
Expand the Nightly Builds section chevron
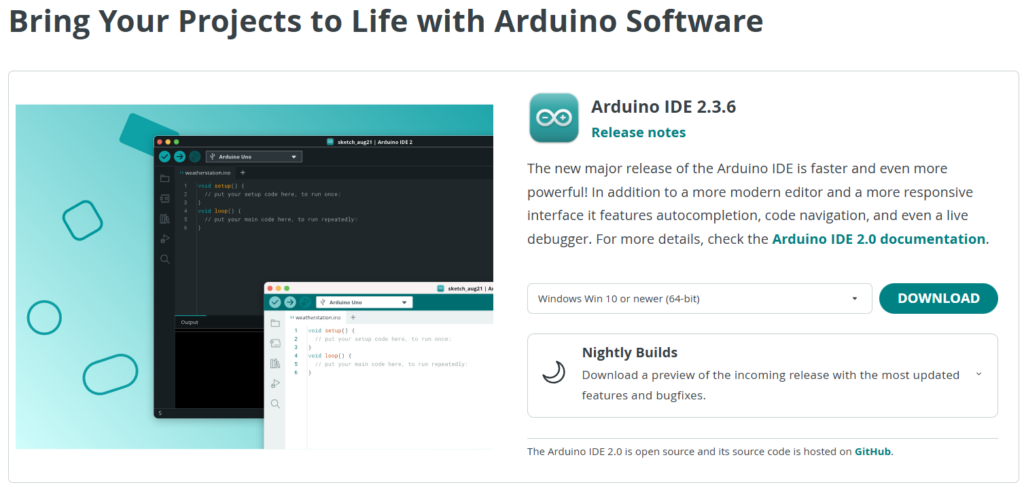click(x=978, y=374)
